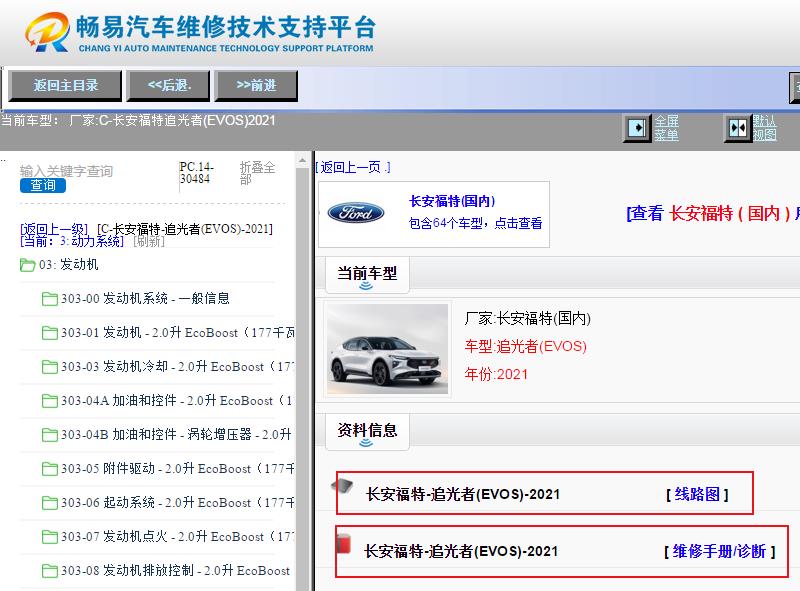Select 303-08 发动机排放控制 entry

pos(176,571)
